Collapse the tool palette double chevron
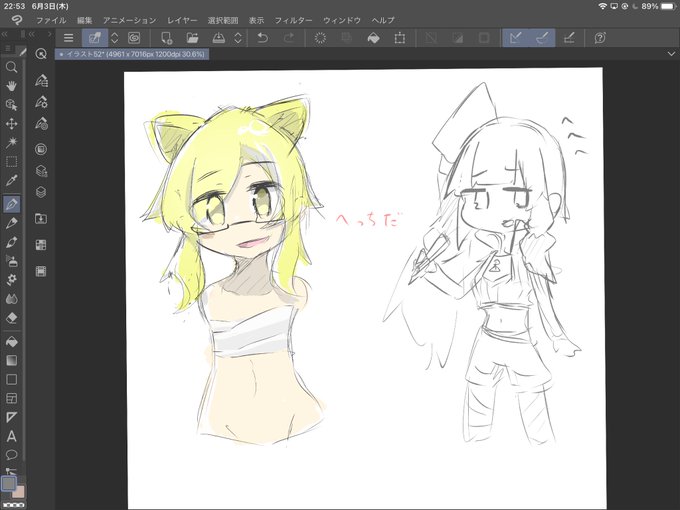Screen dimensions: 680x510 [x=4, y=34]
